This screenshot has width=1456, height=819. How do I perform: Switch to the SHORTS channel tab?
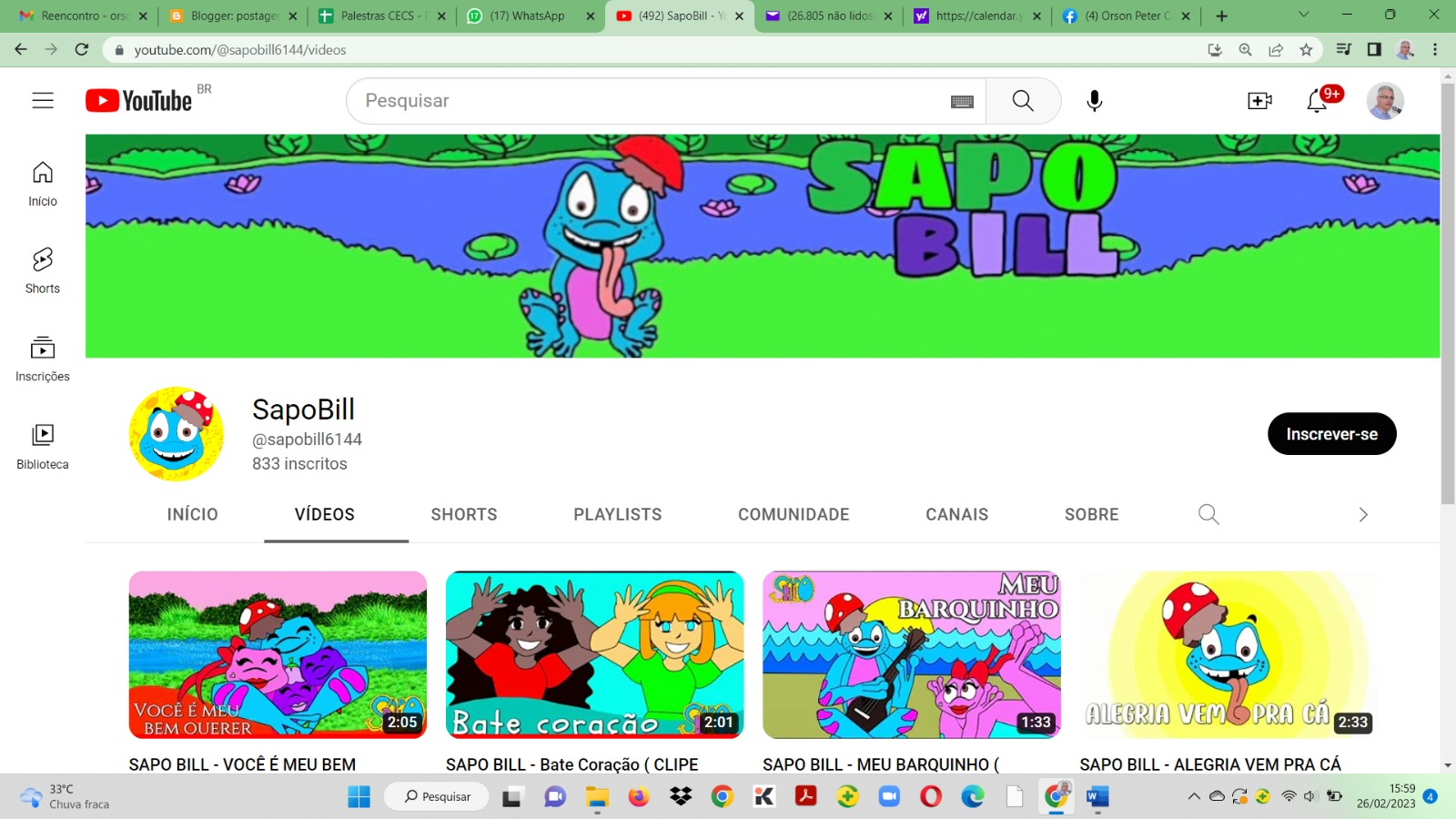pyautogui.click(x=464, y=514)
